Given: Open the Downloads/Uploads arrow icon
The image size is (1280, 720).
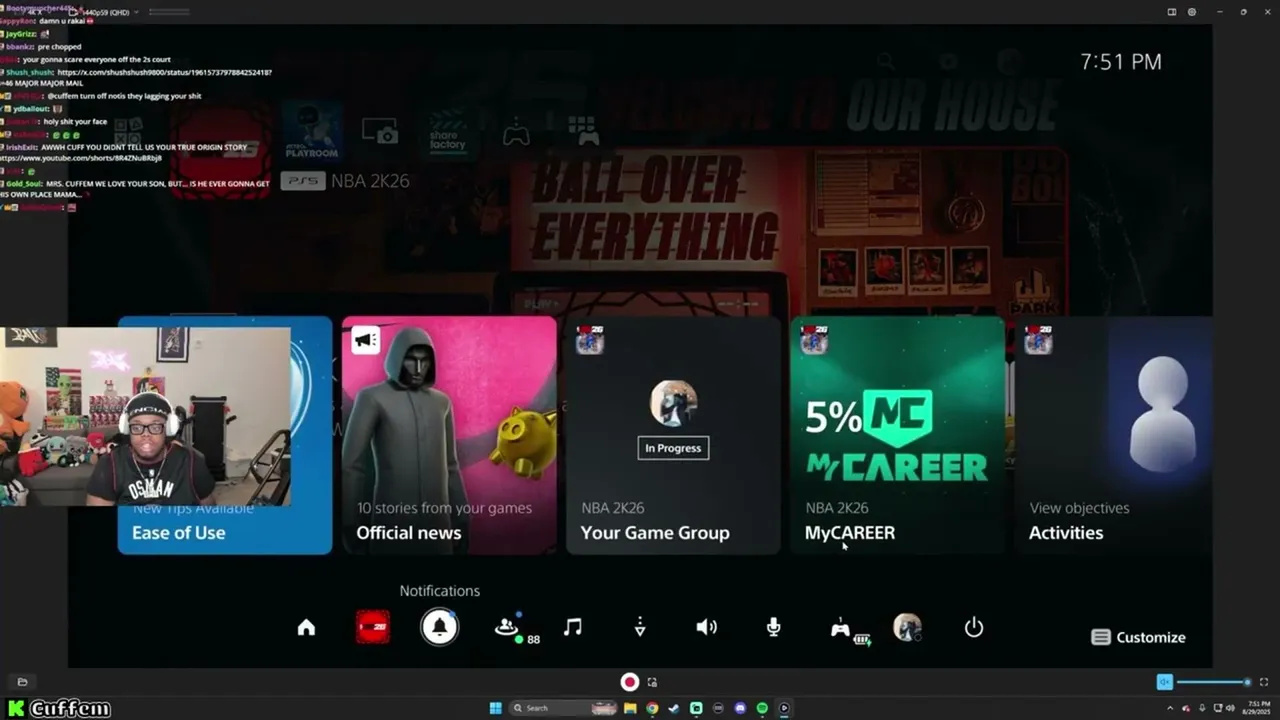Looking at the screenshot, I should pos(640,627).
